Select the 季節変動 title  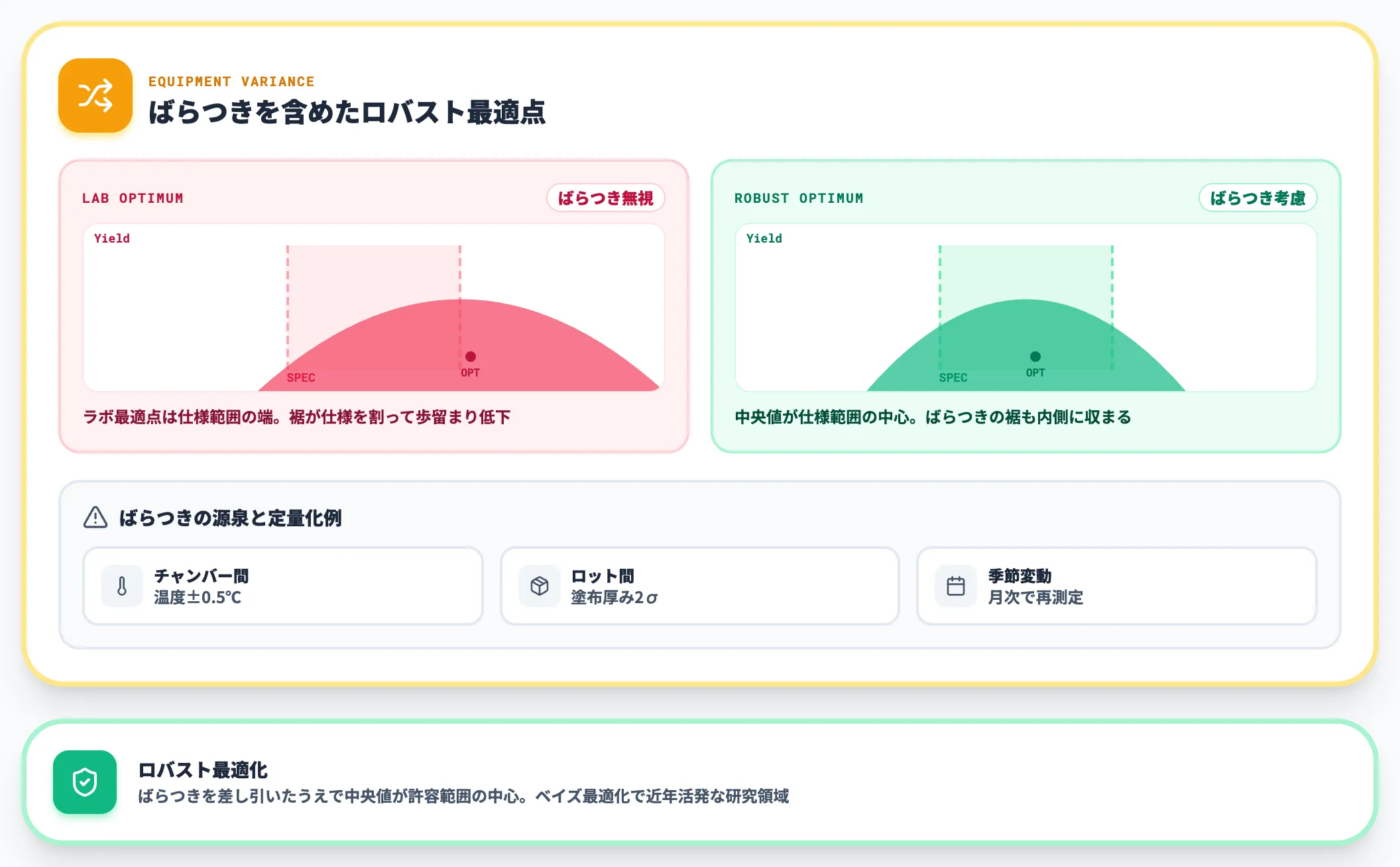[1020, 576]
